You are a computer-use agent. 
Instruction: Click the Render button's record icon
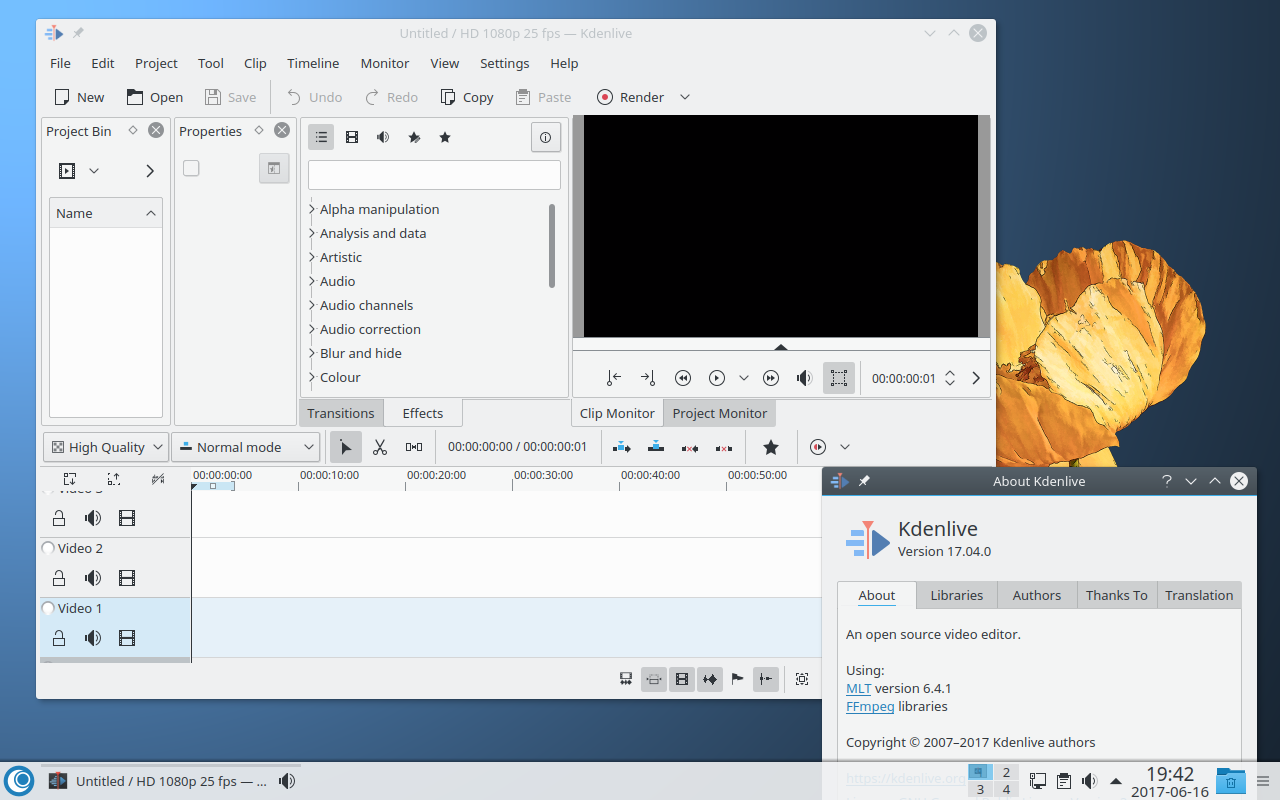point(605,97)
